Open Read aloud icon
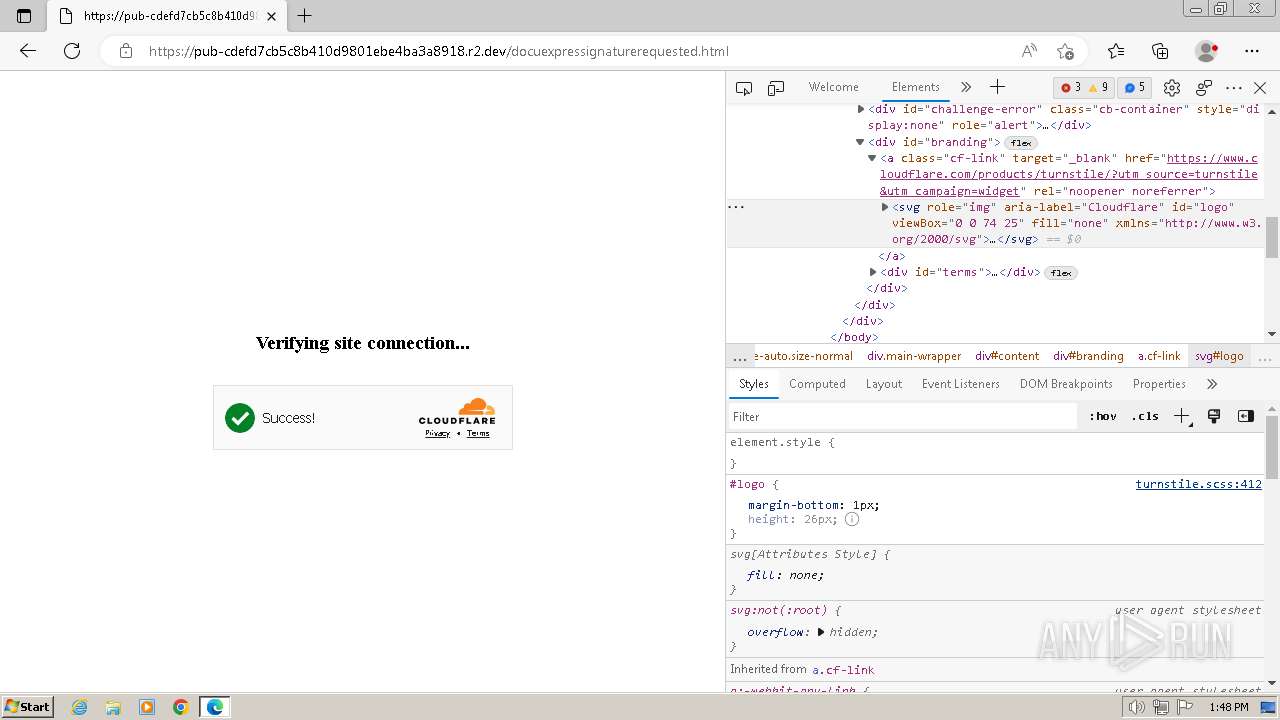Screen dimensions: 1280x720 [1029, 51]
